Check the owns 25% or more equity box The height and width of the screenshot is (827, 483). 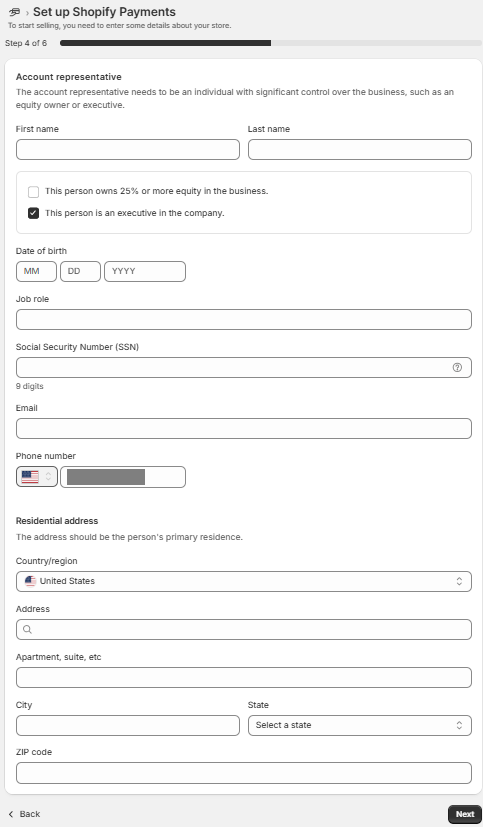(33, 191)
